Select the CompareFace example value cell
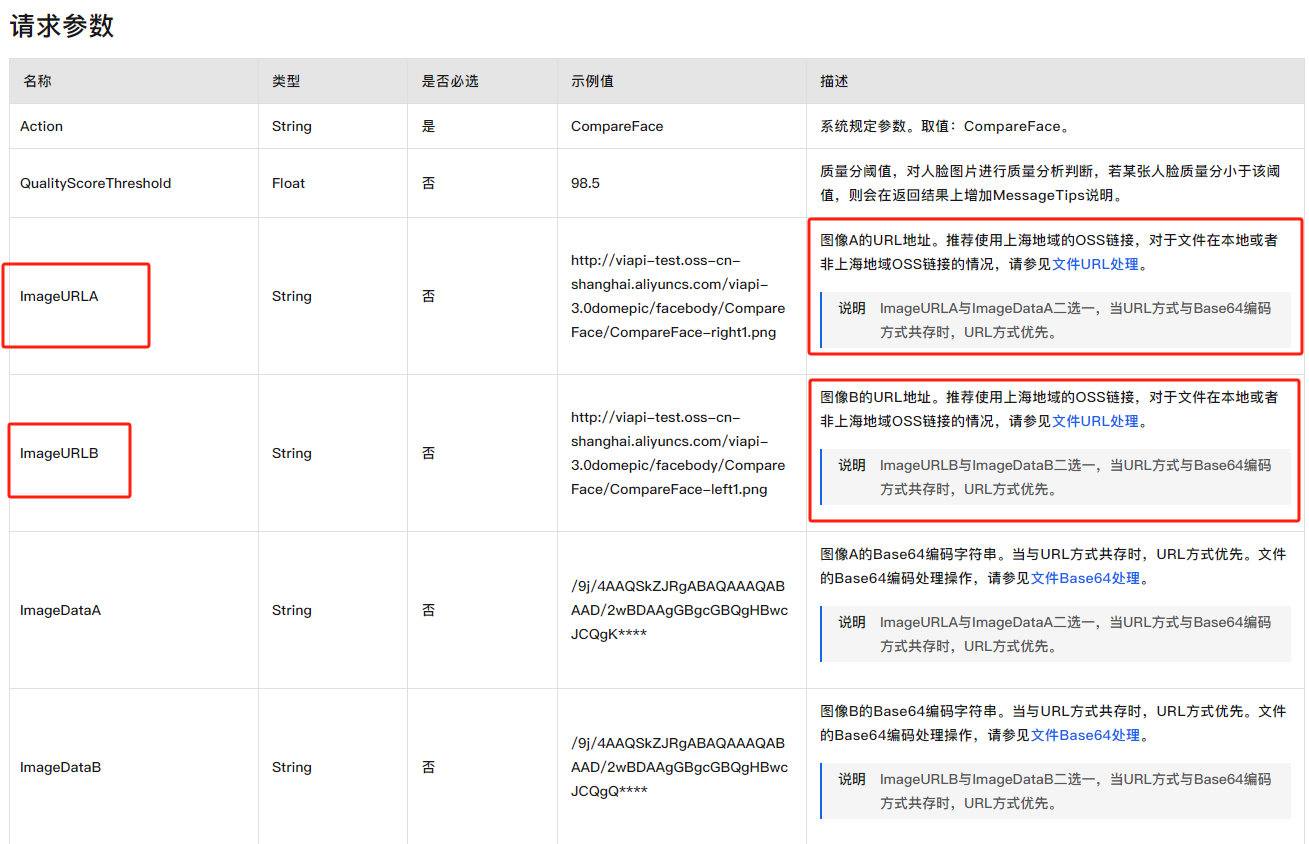 point(617,127)
